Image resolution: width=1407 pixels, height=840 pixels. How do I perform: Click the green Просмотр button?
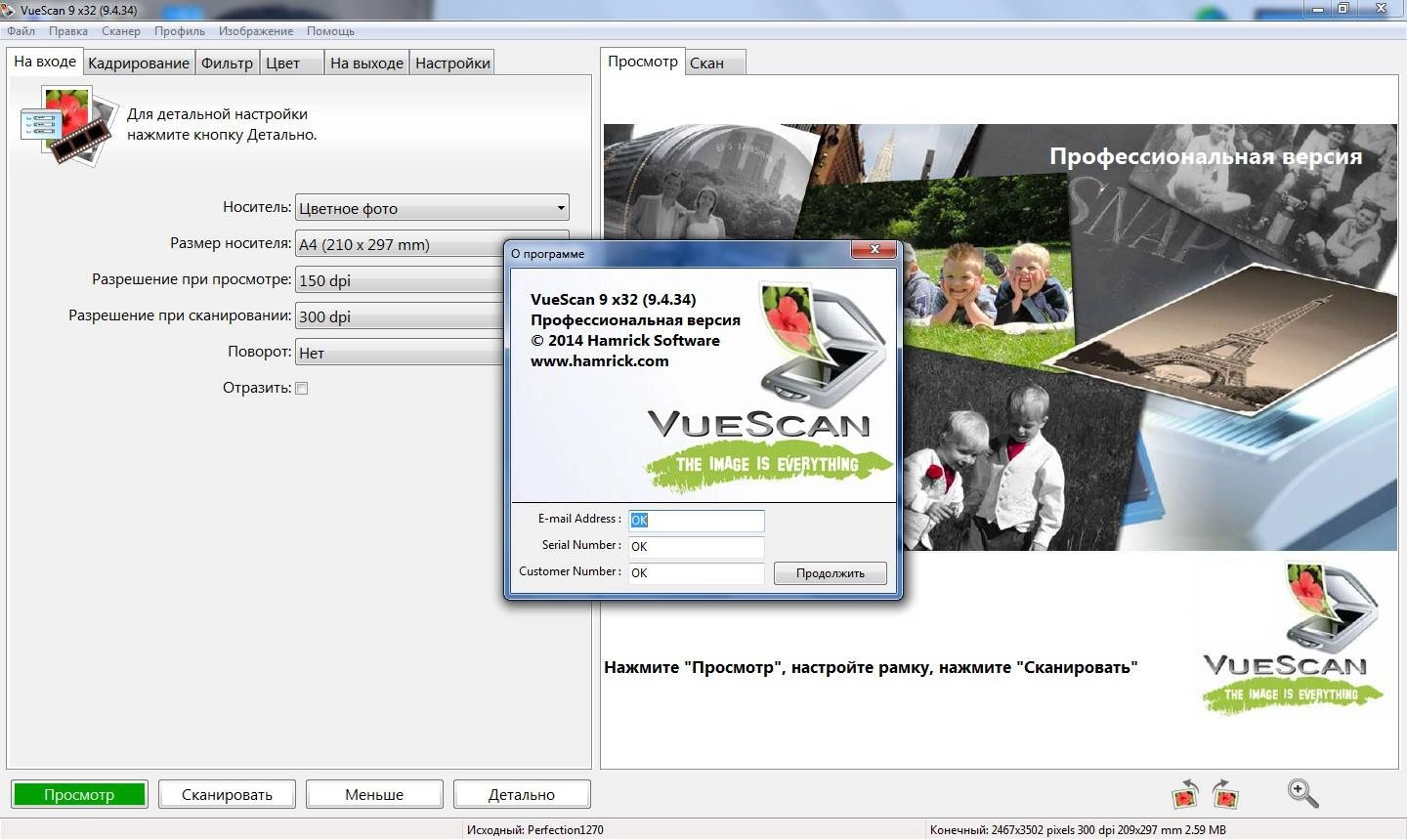(79, 794)
